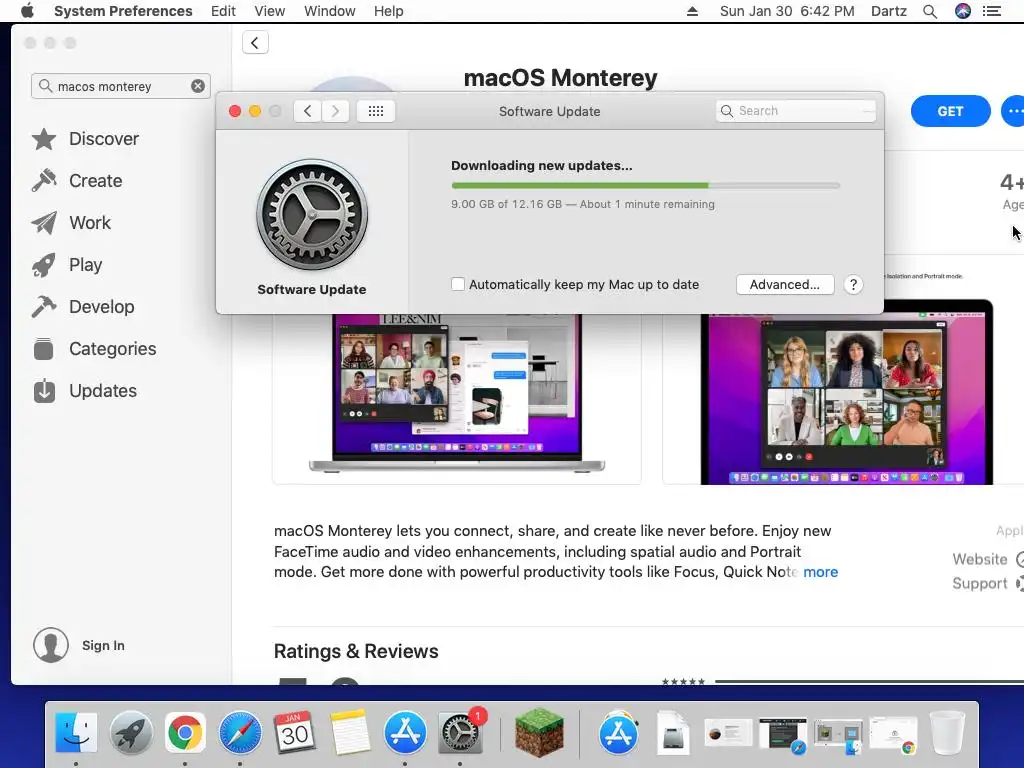Click the blue more options ellipsis button
Screen dimensions: 1024x768
coord(1013,111)
